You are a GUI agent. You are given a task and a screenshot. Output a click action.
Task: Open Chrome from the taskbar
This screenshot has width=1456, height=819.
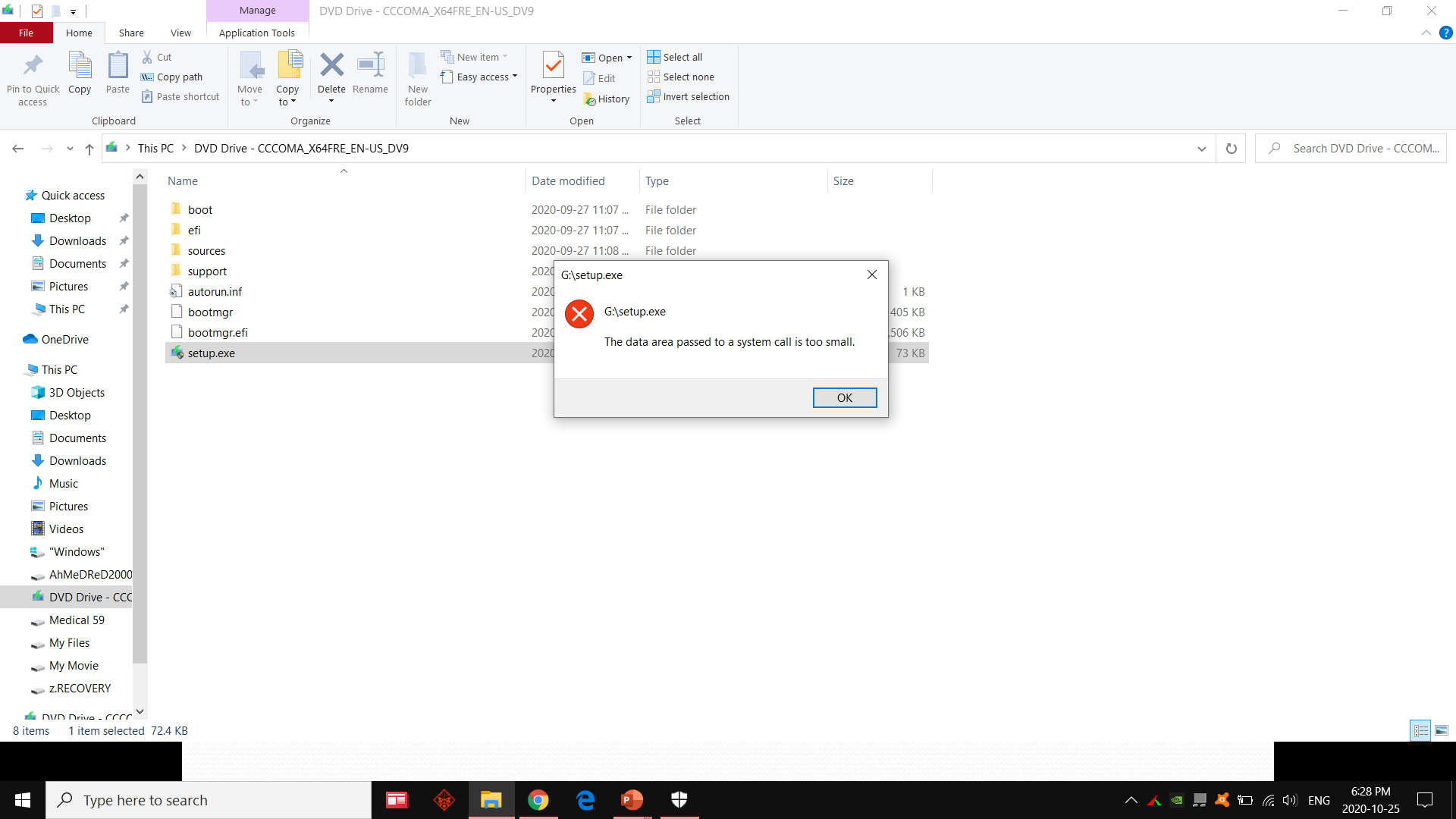[538, 800]
